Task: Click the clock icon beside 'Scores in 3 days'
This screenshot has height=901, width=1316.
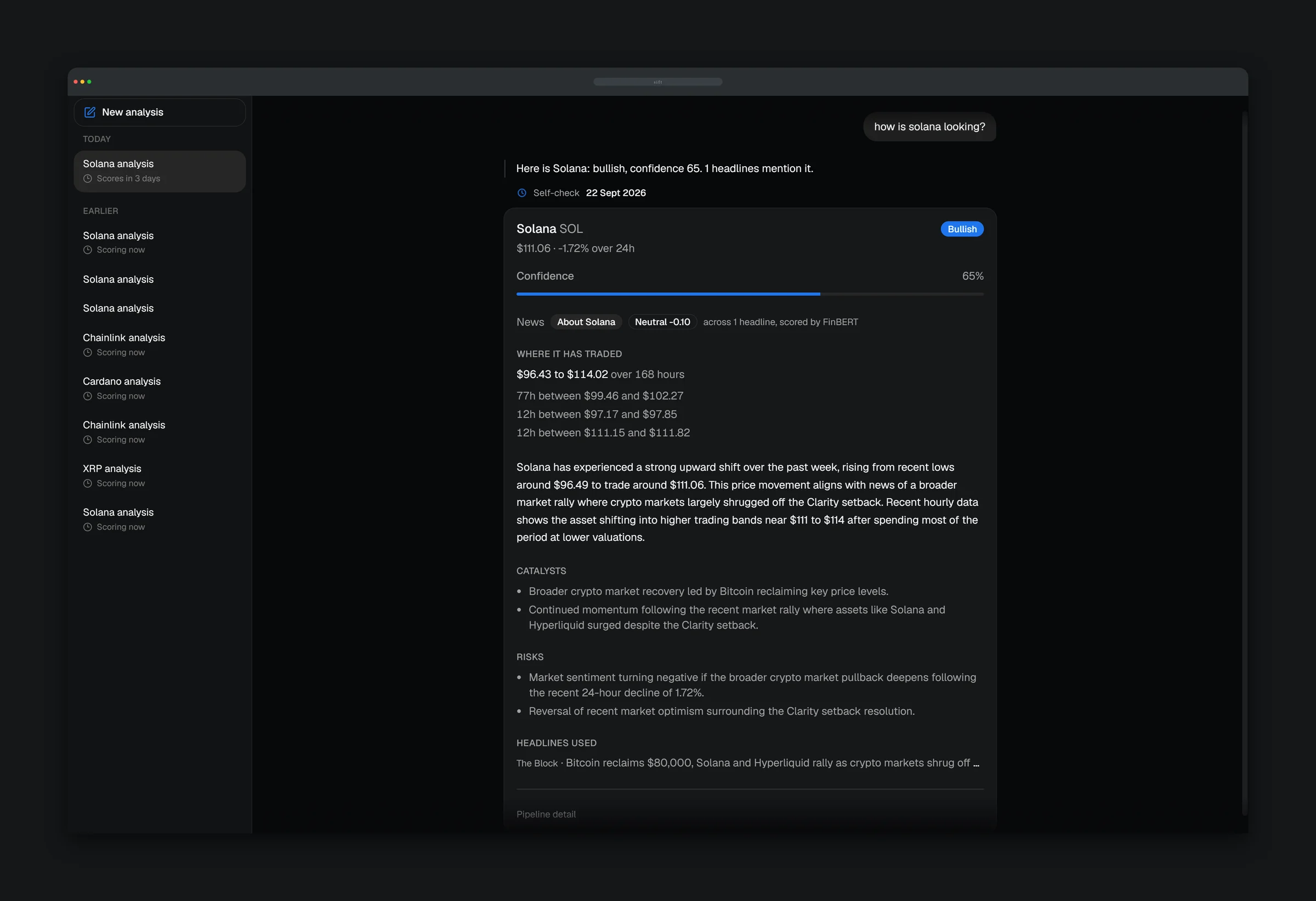Action: click(88, 178)
